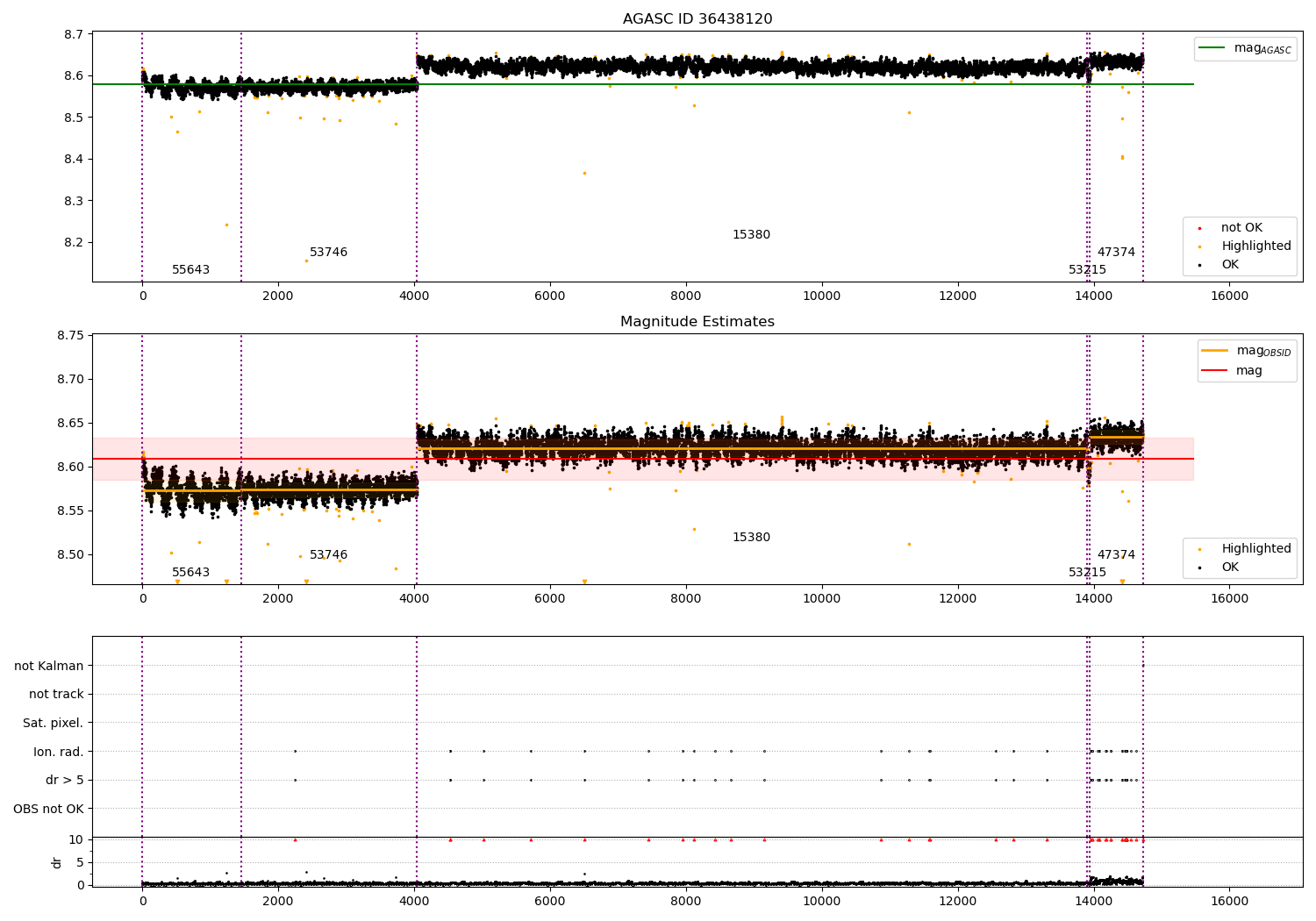The width and height of the screenshot is (1316, 921).
Task: Select label 15380 in the Magnitude Estimates plot
Action: tap(752, 538)
